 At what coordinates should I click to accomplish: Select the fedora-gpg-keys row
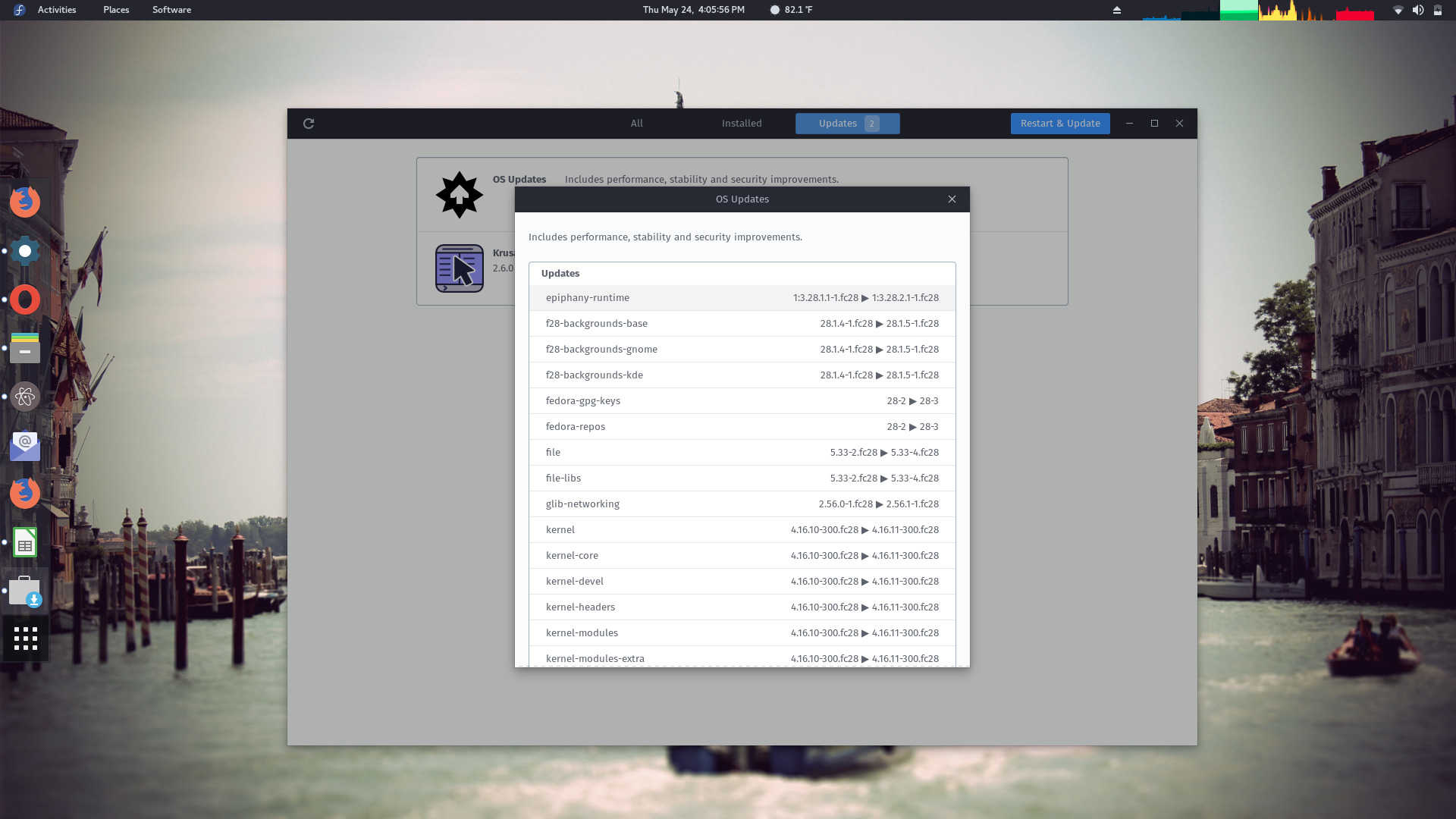tap(742, 401)
